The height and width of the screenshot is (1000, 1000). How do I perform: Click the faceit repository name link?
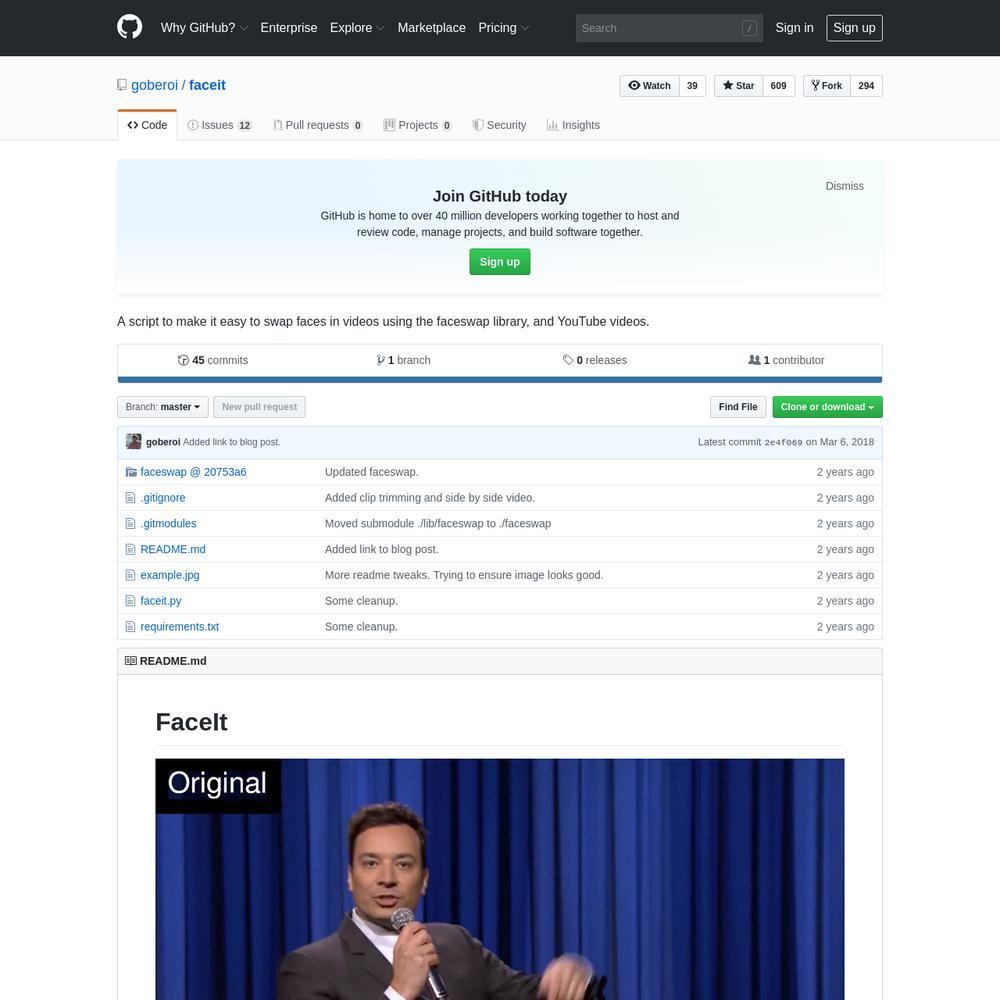[x=207, y=85]
